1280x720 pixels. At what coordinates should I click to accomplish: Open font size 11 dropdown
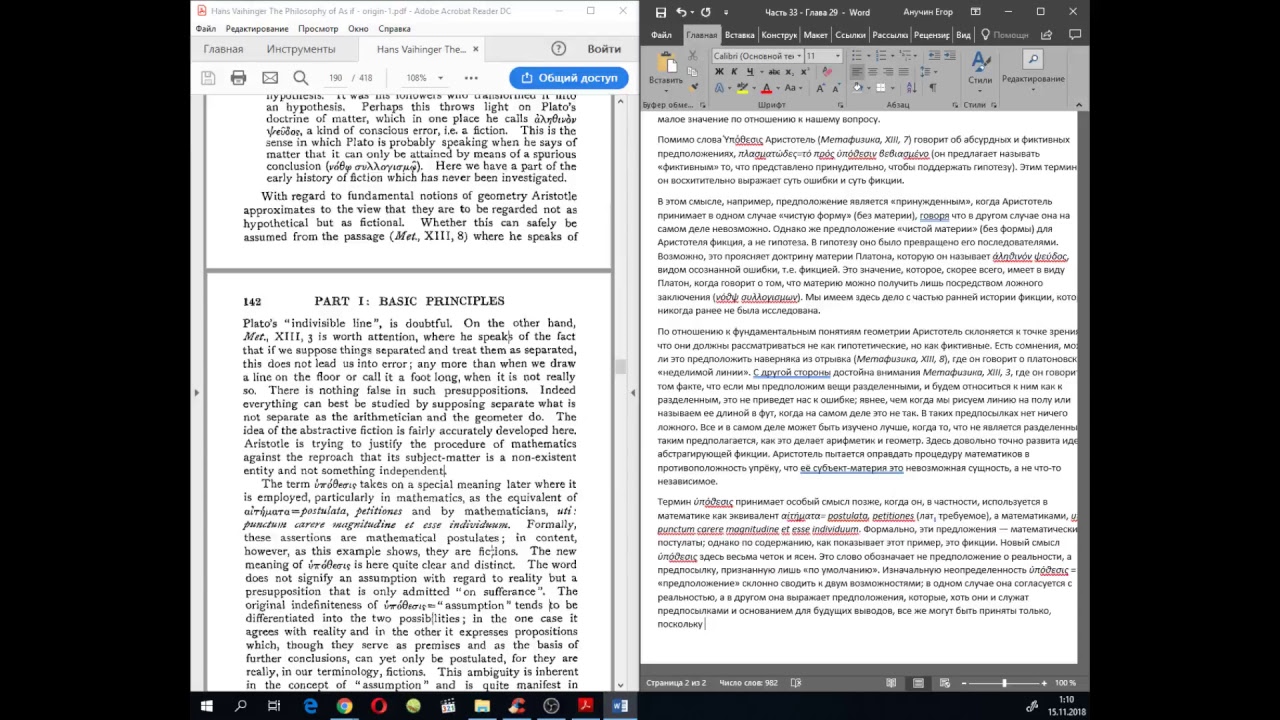click(838, 56)
